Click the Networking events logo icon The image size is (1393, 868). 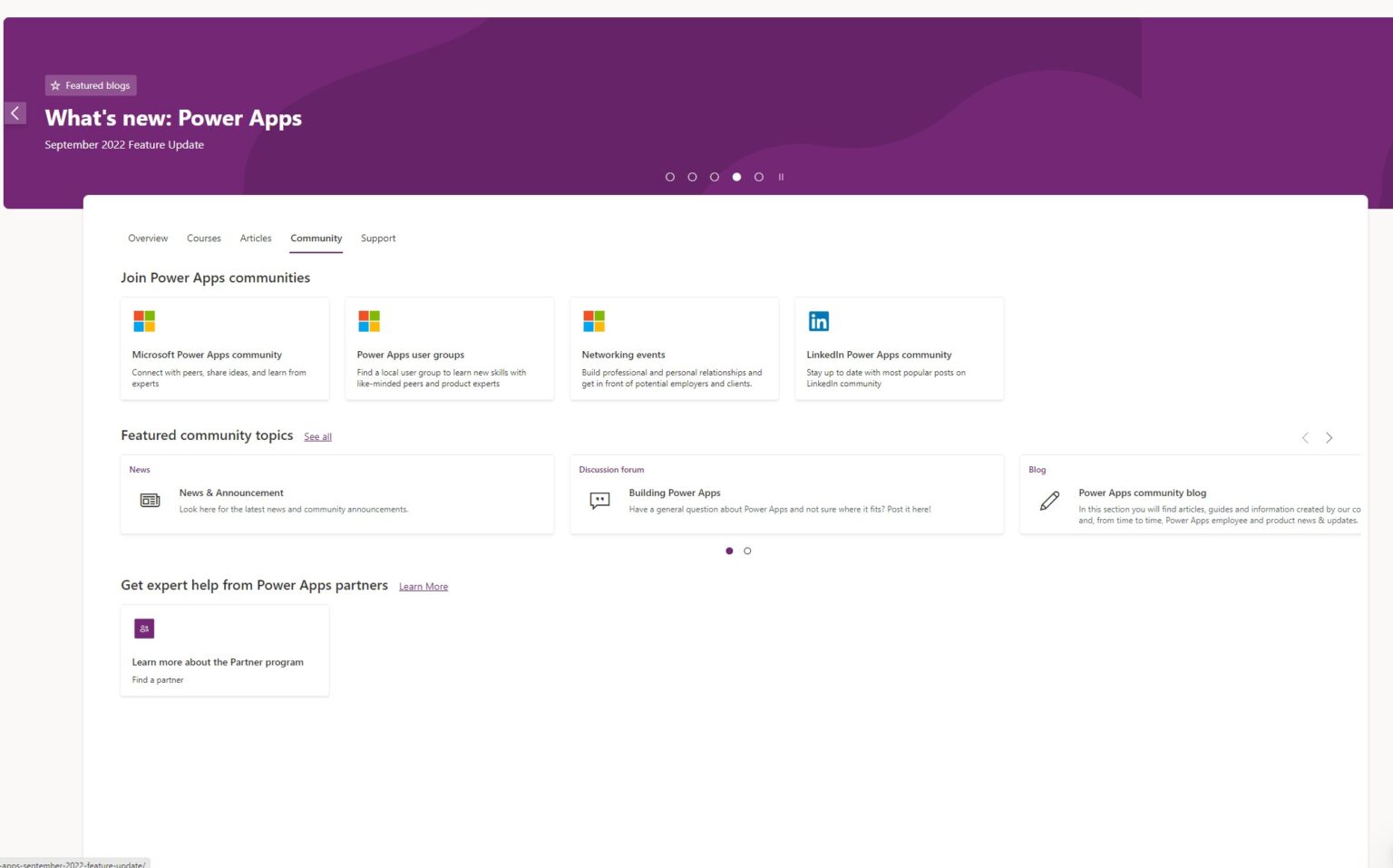coord(595,320)
